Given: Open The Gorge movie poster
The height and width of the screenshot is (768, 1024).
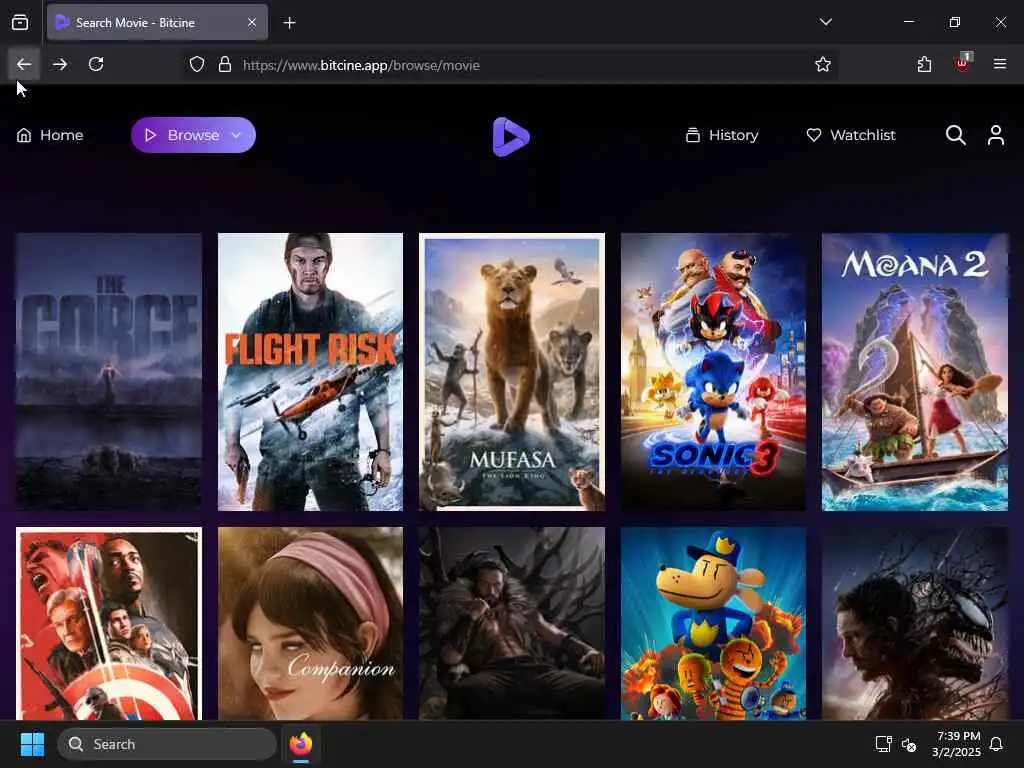Looking at the screenshot, I should [109, 372].
